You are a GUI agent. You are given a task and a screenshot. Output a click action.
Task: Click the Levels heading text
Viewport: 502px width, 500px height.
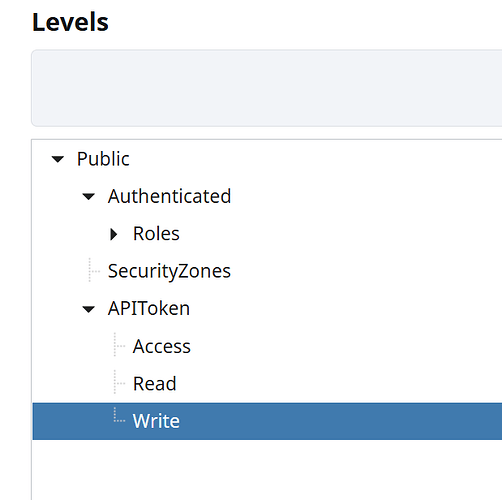70,22
